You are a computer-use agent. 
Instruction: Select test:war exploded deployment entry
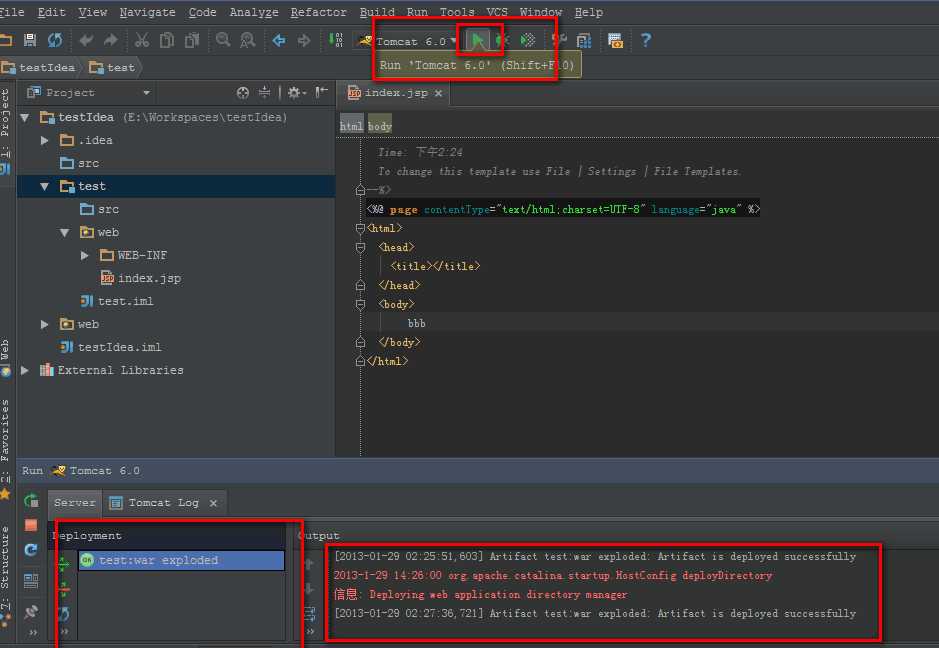click(x=181, y=560)
